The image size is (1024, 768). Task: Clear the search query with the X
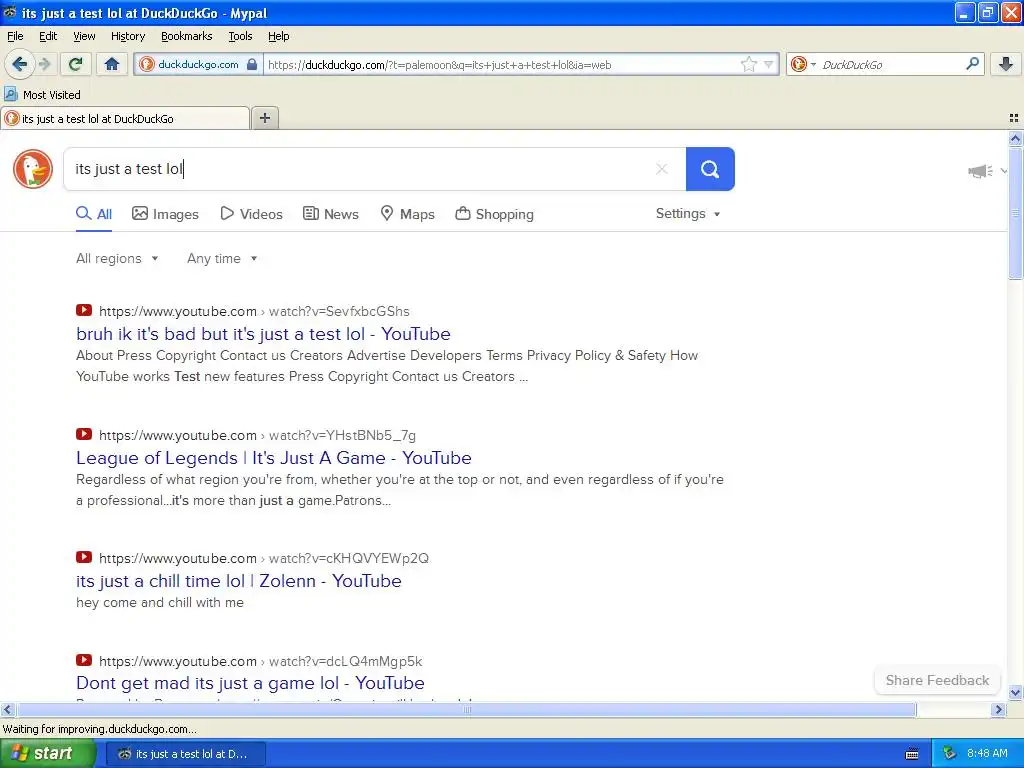pyautogui.click(x=662, y=169)
